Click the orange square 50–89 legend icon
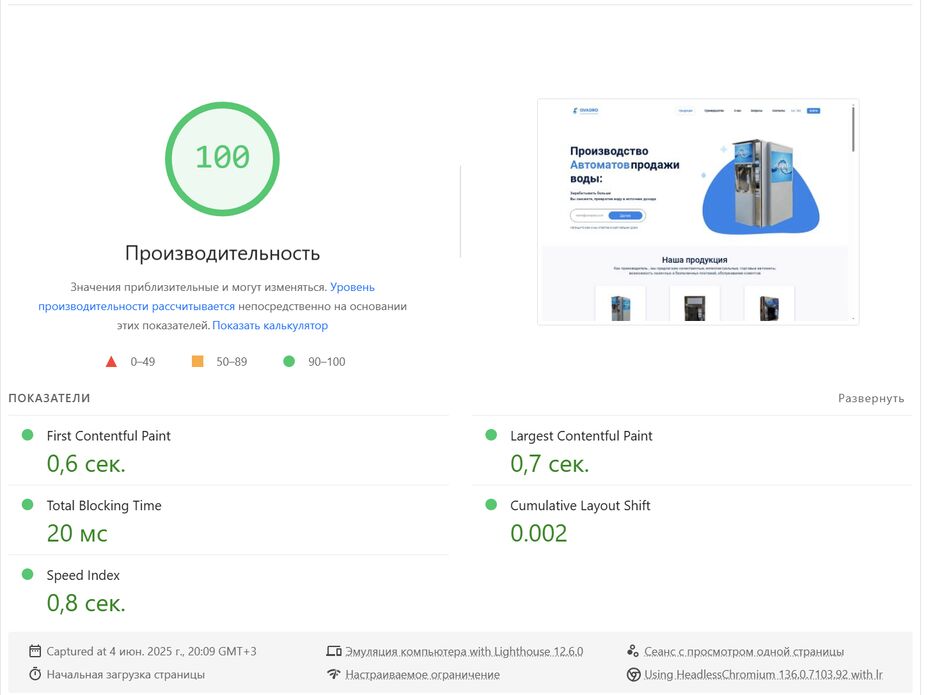935x695 pixels. coord(197,362)
